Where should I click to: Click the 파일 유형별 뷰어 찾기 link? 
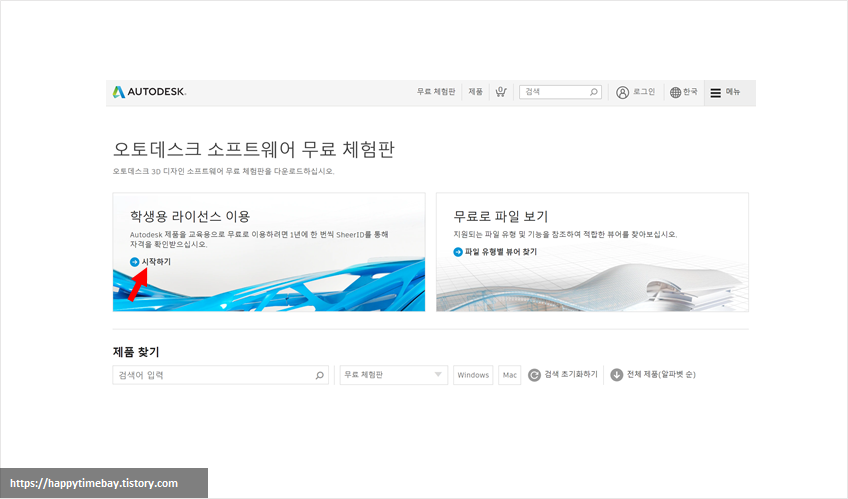[x=501, y=252]
